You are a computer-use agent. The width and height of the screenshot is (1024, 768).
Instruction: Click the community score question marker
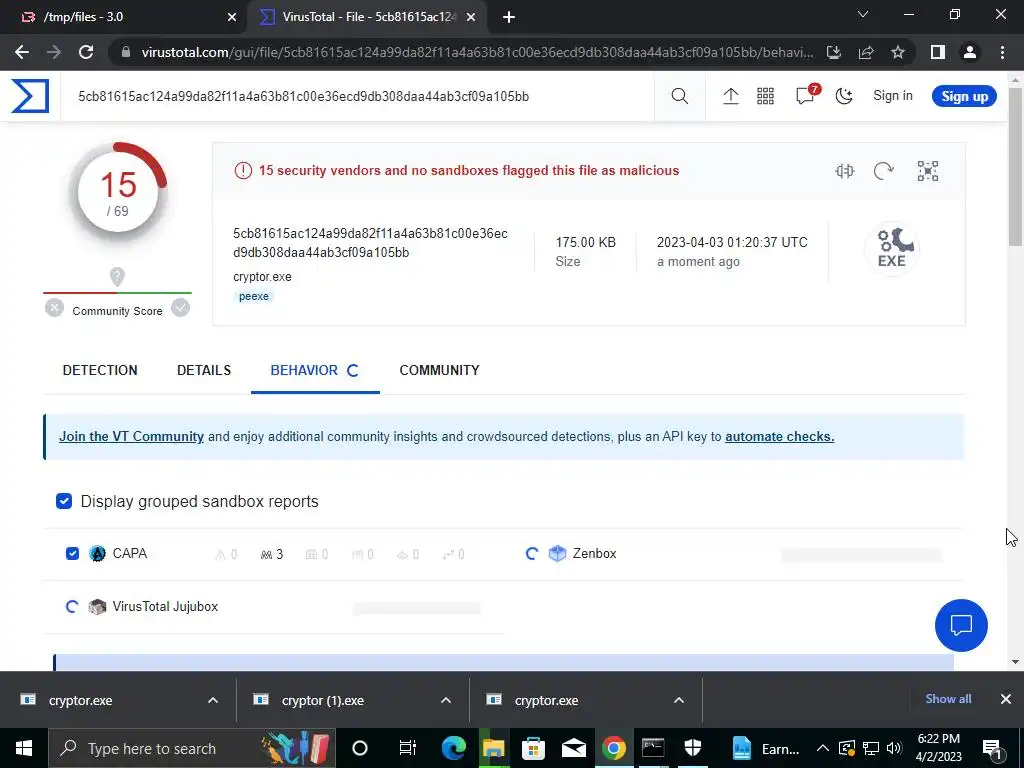pos(117,277)
